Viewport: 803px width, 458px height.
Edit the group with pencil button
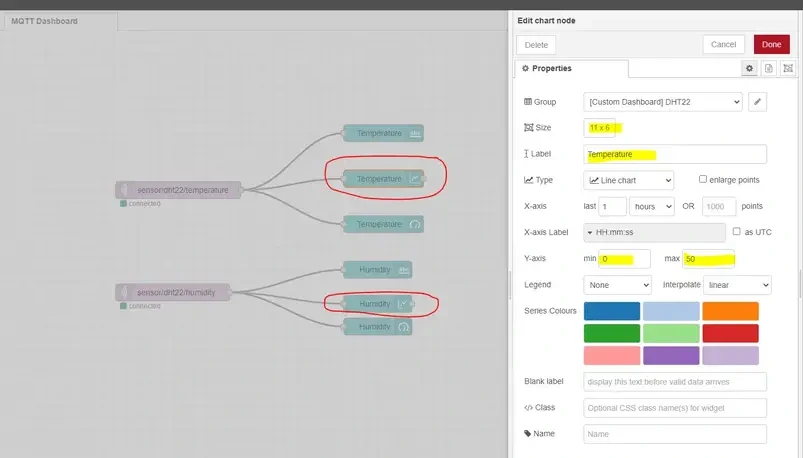tap(757, 101)
